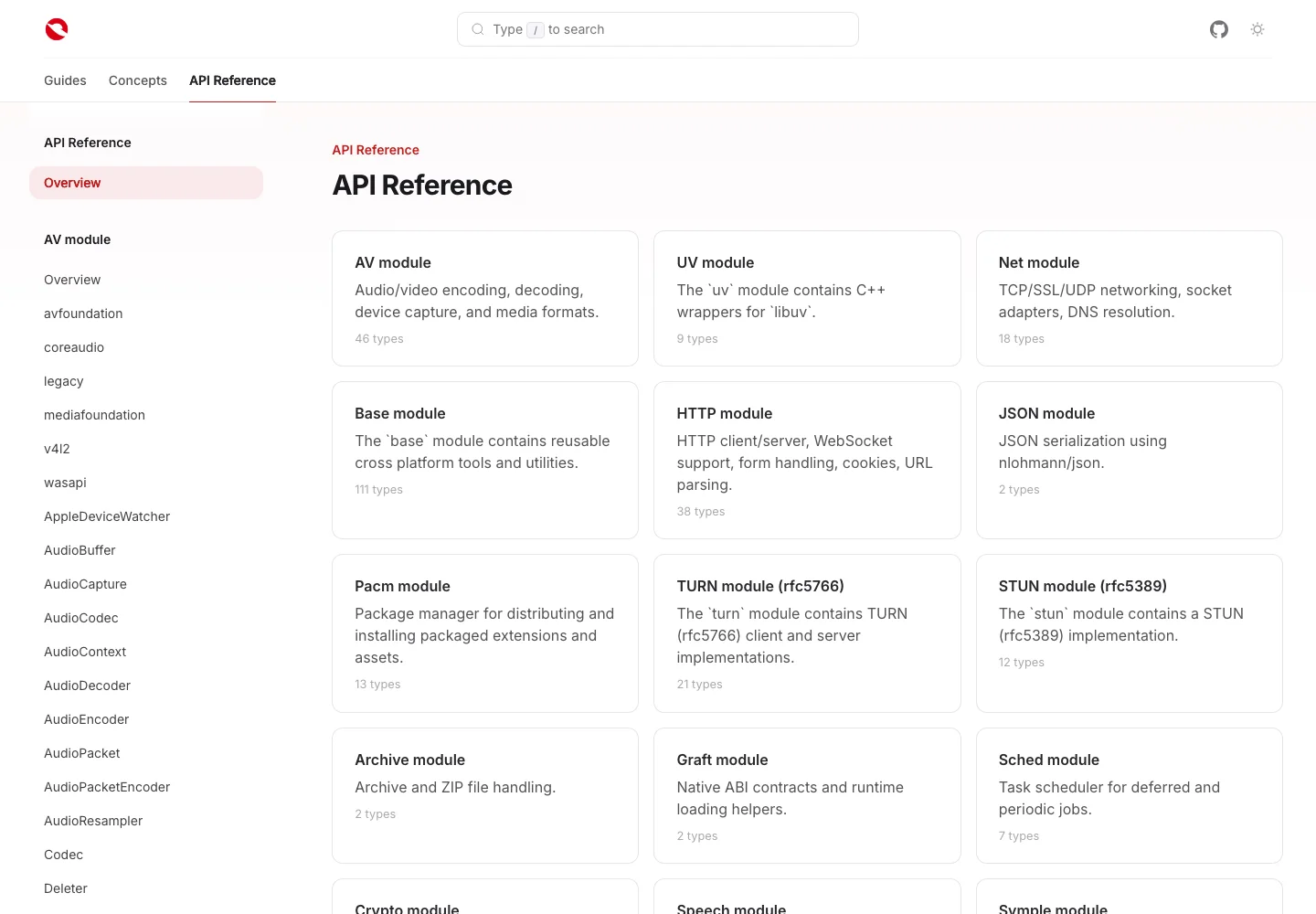Viewport: 1316px width, 914px height.
Task: Open the Pacm module card
Action: pyautogui.click(x=485, y=633)
